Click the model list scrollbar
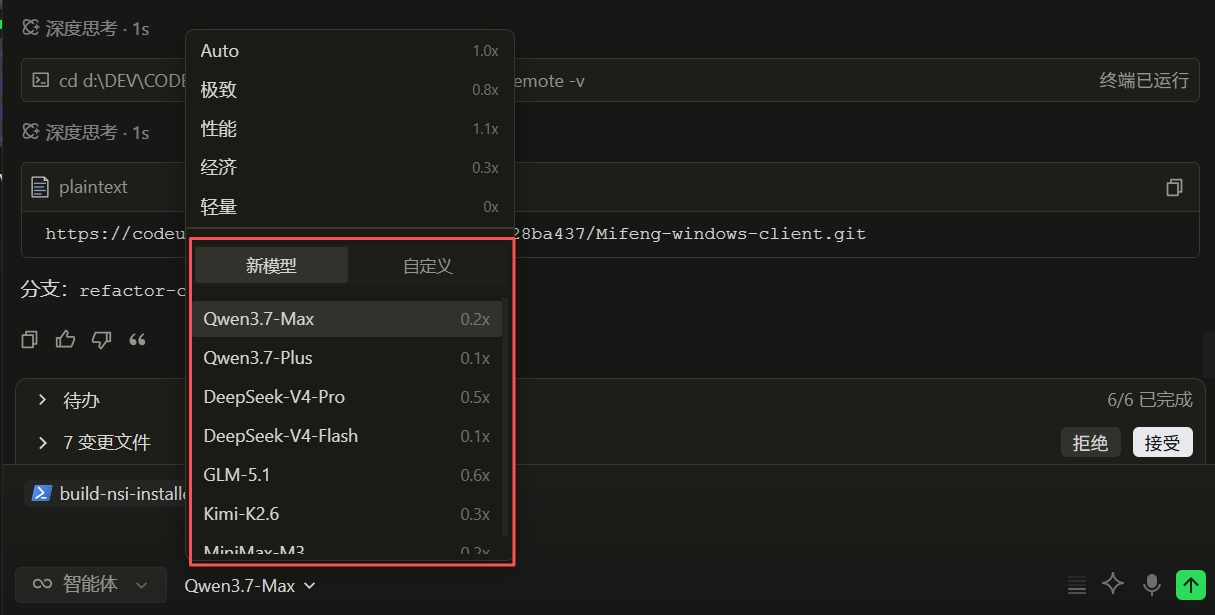The width and height of the screenshot is (1215, 615). click(x=505, y=418)
